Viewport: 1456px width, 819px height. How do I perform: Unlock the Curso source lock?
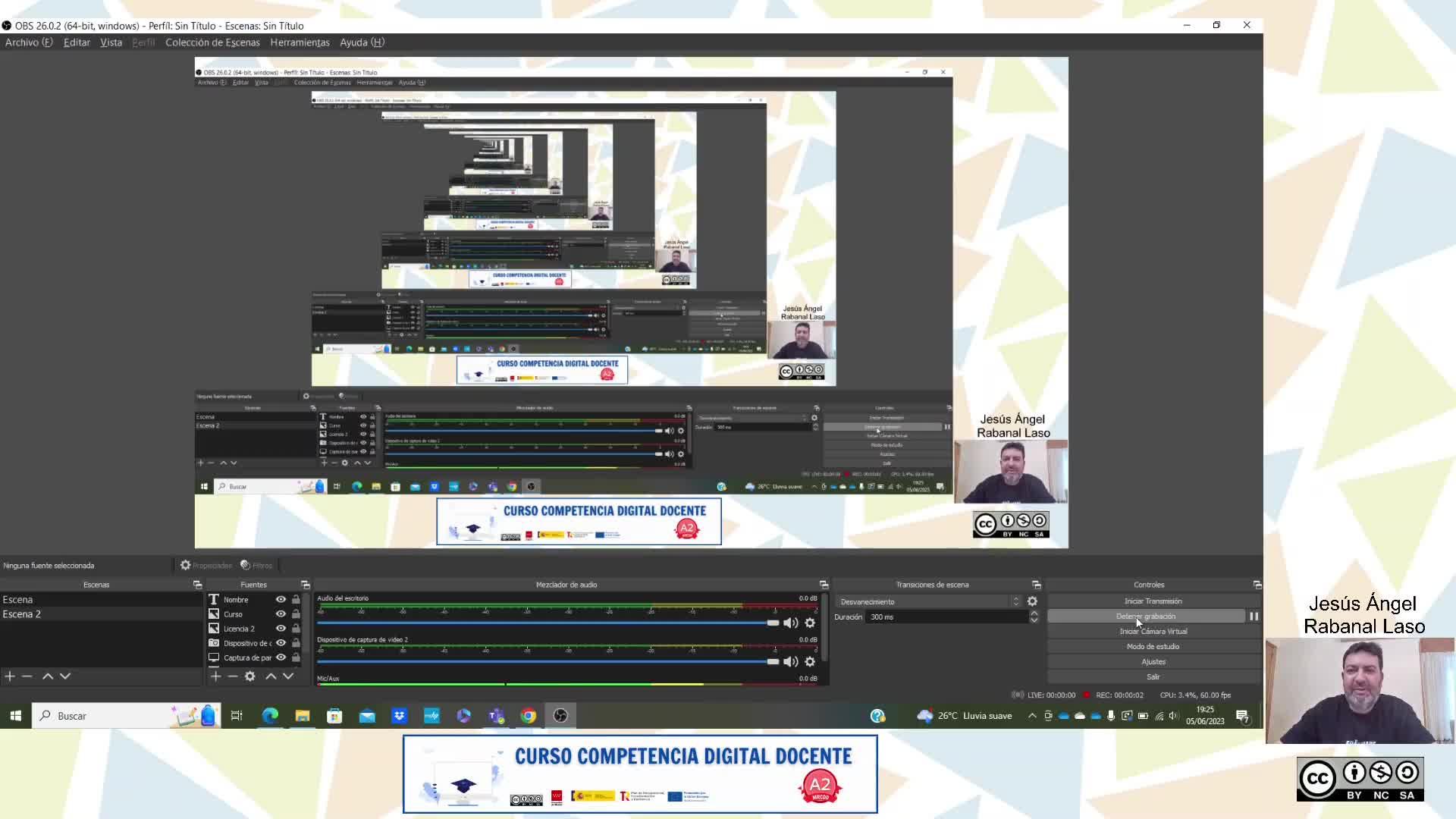coord(296,614)
